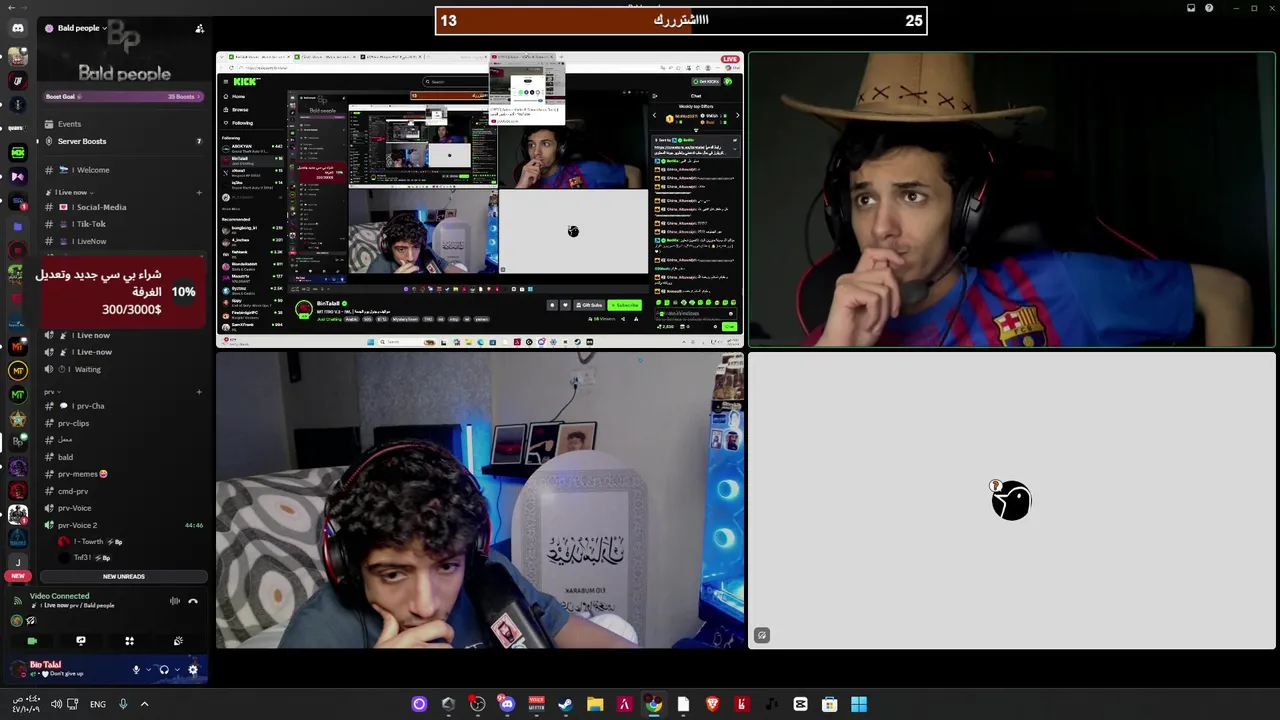
Task: Click the noise suppression waveform icon
Action: click(175, 601)
